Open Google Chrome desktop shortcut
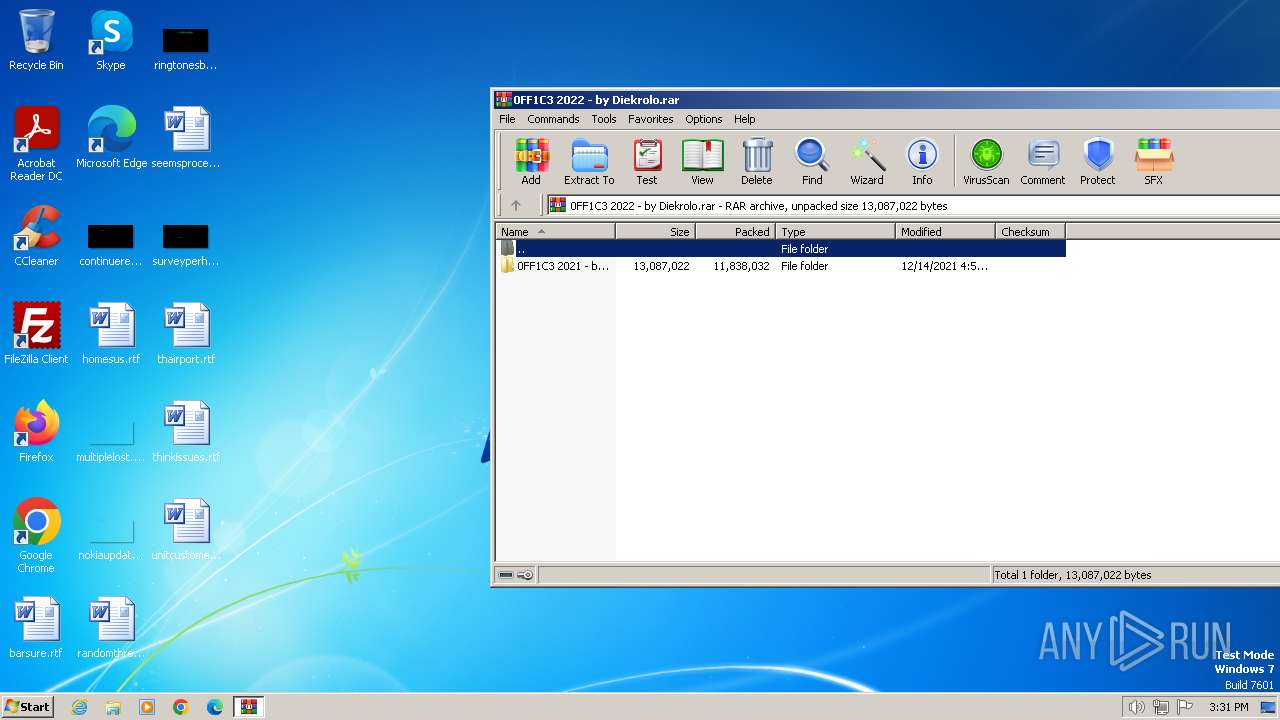 [x=36, y=535]
